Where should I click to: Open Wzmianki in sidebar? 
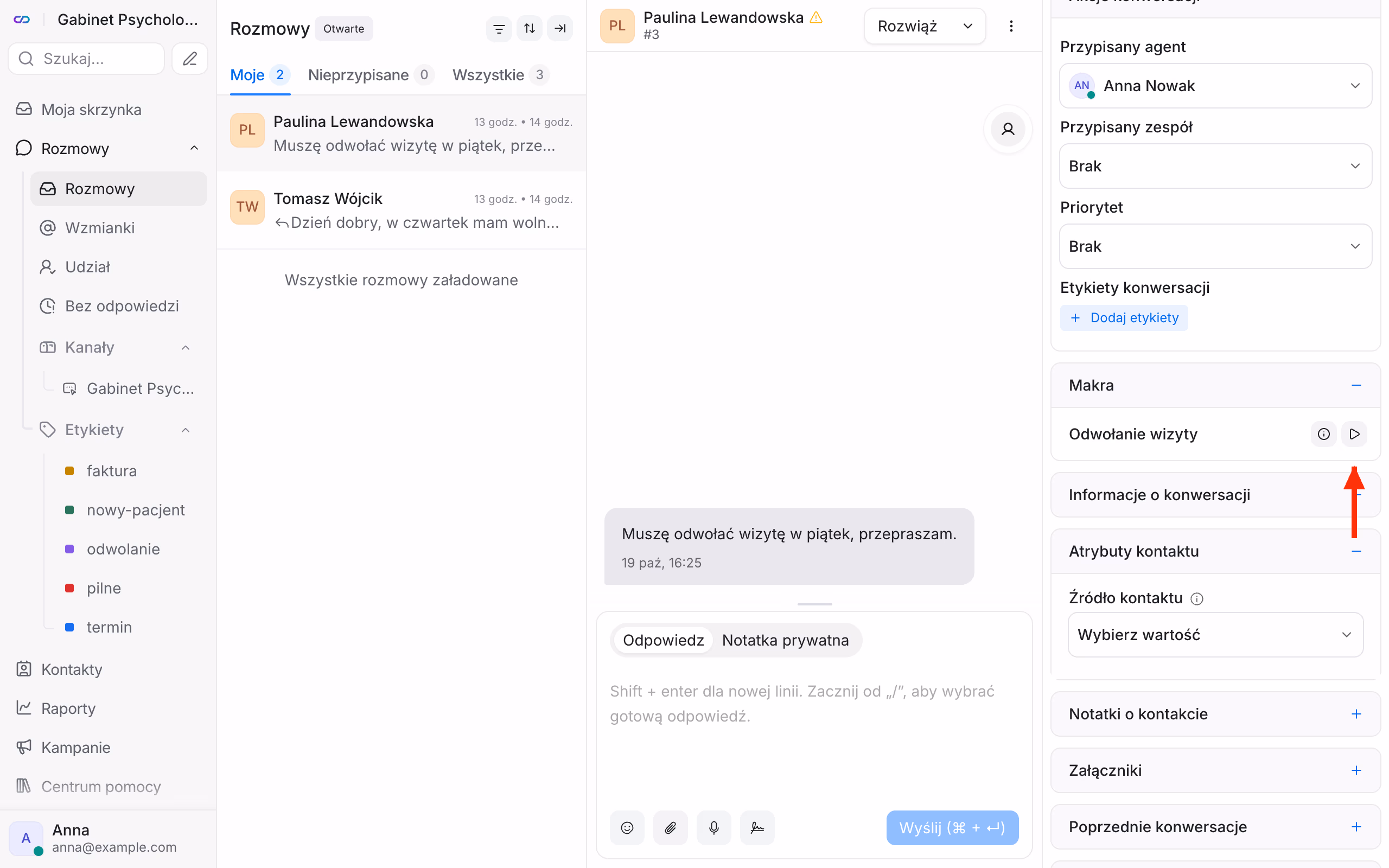point(119,228)
